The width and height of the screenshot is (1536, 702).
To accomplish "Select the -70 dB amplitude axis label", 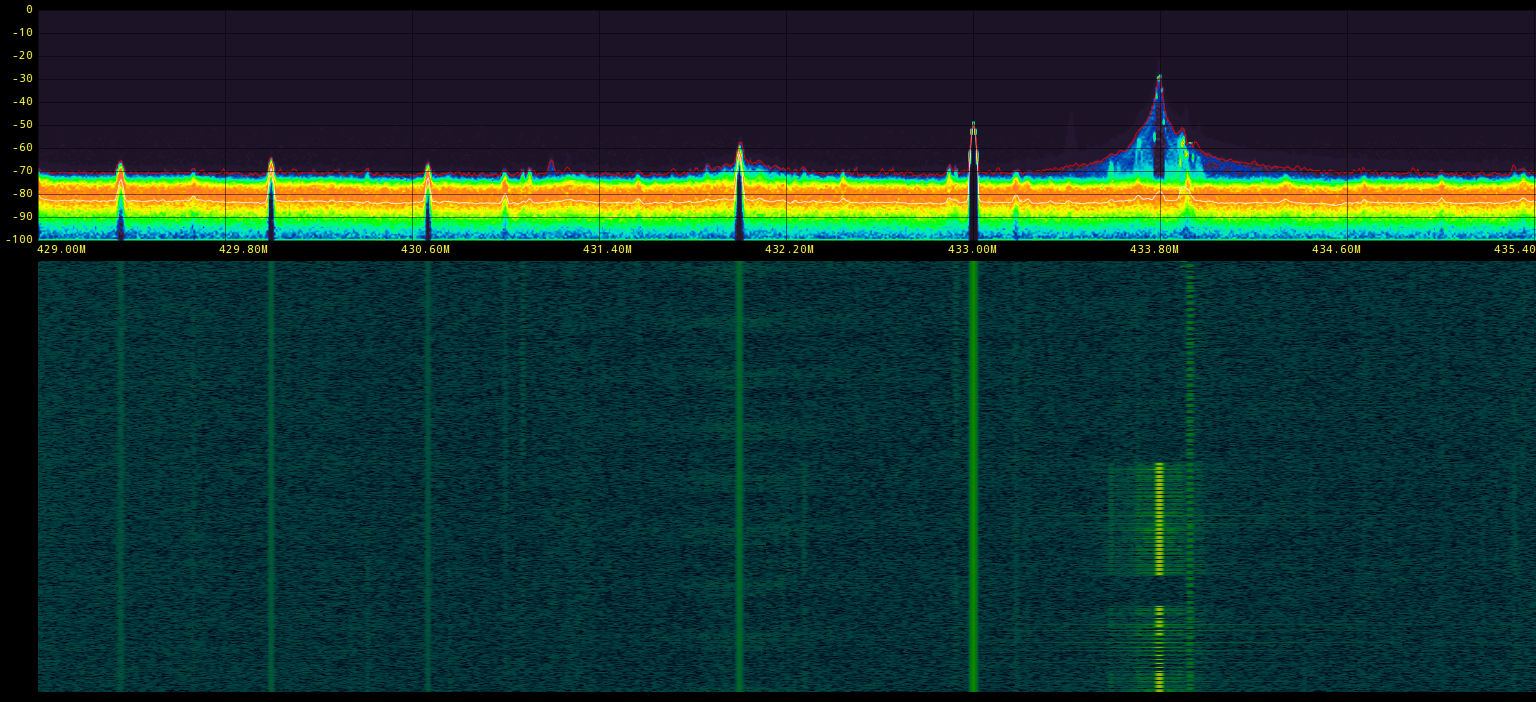I will [x=22, y=171].
